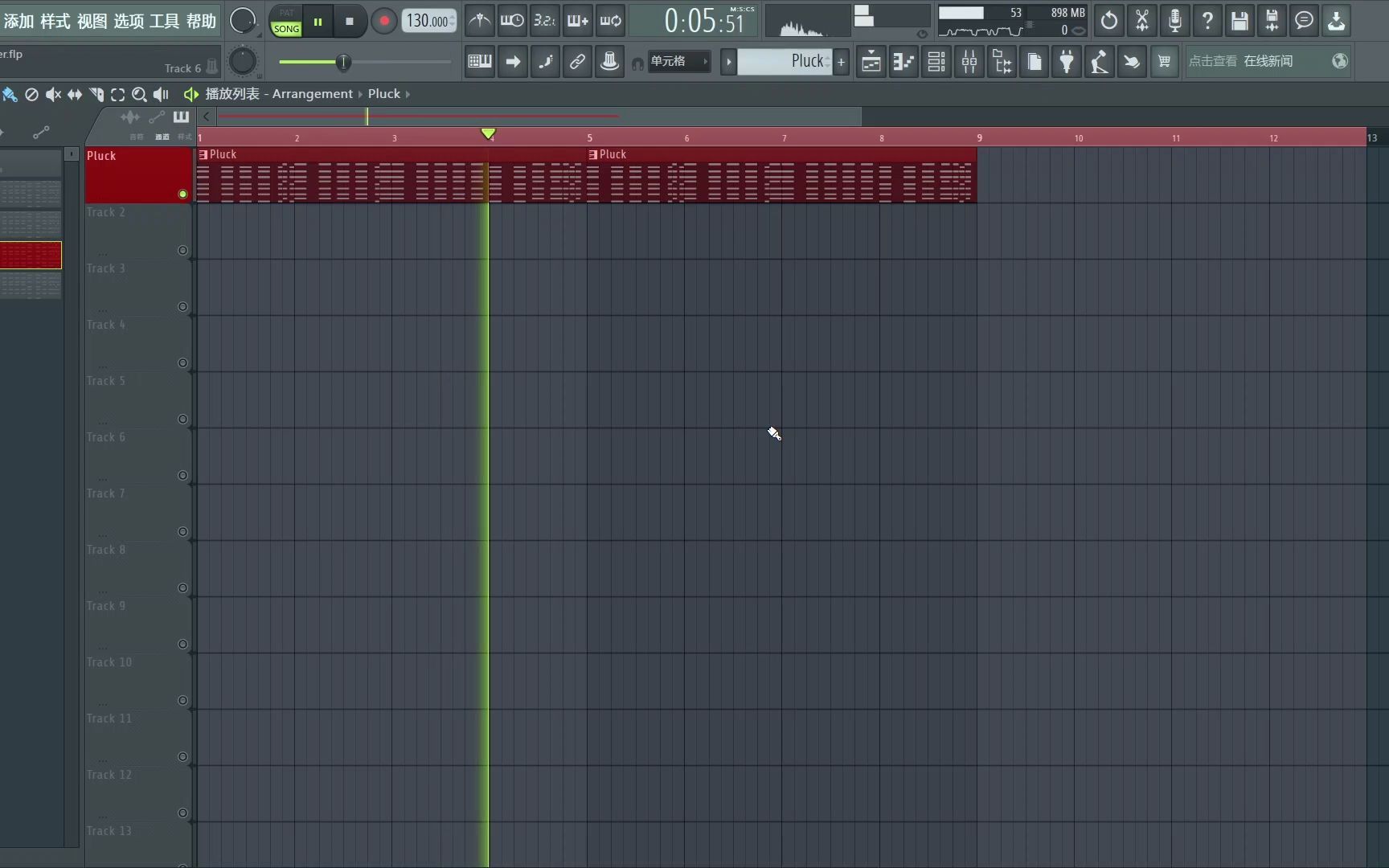Open the audio editor scissors icon
1389x868 pixels.
[x=1142, y=21]
